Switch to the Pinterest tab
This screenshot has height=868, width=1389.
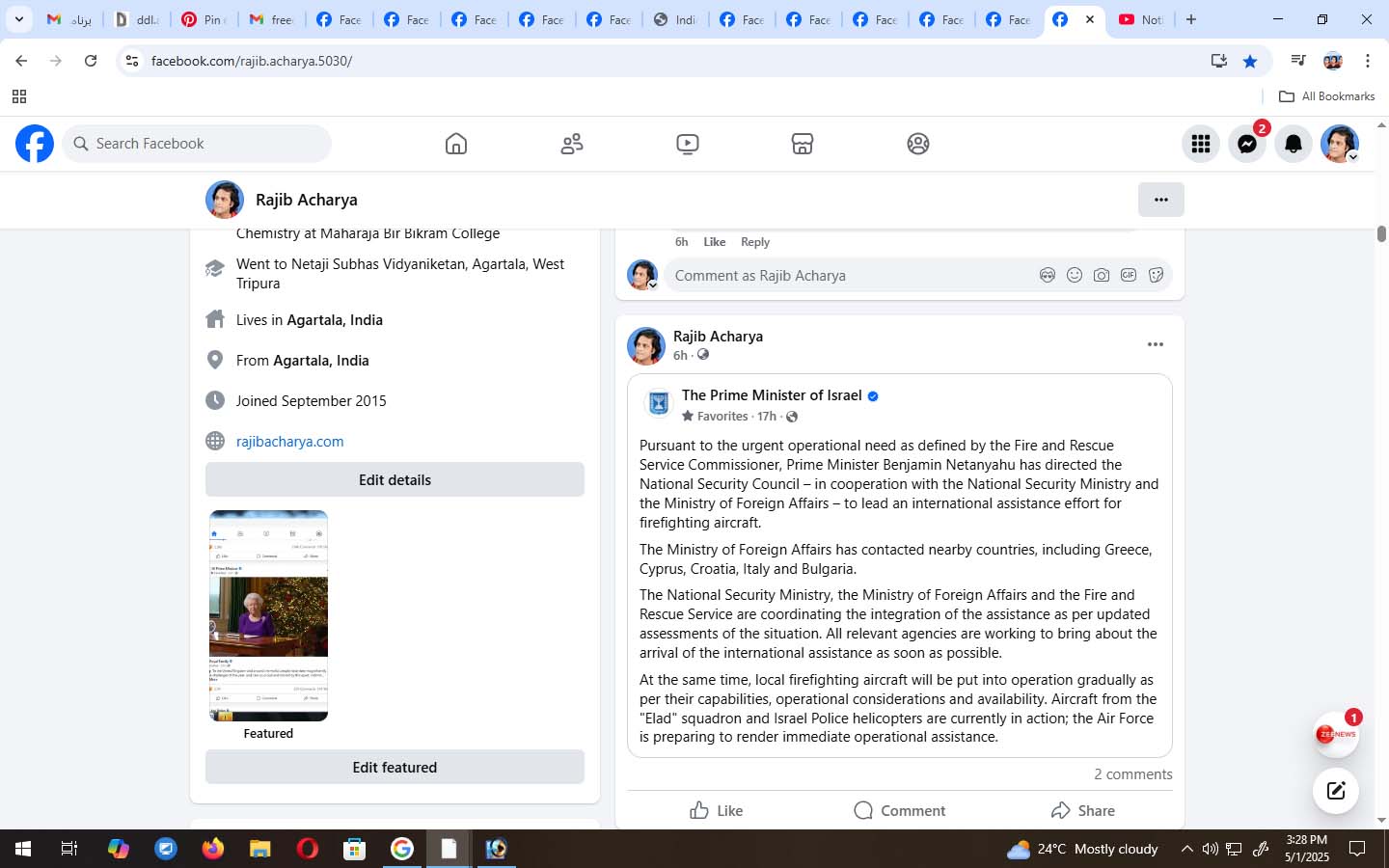204,19
